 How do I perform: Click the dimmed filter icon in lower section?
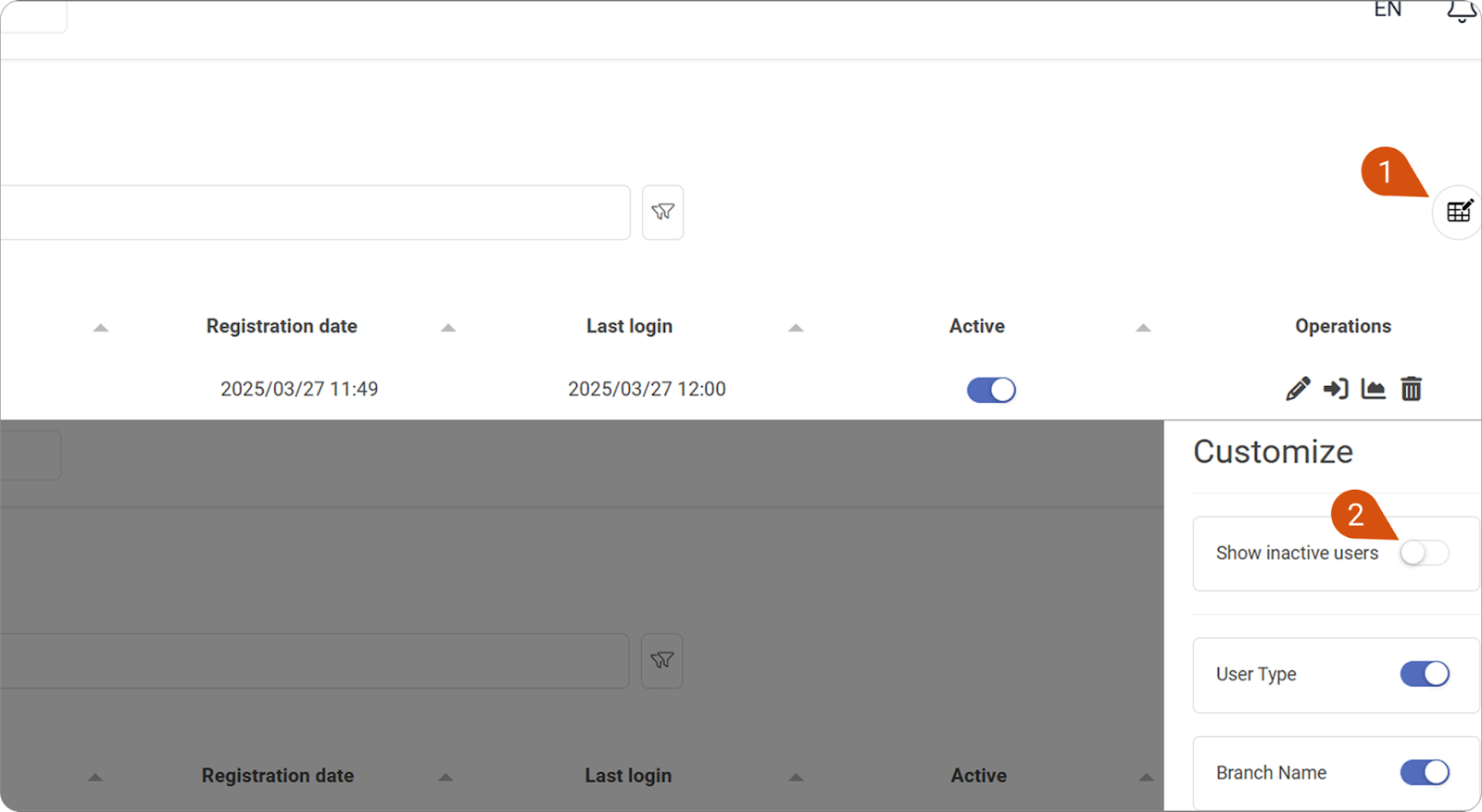pos(661,660)
